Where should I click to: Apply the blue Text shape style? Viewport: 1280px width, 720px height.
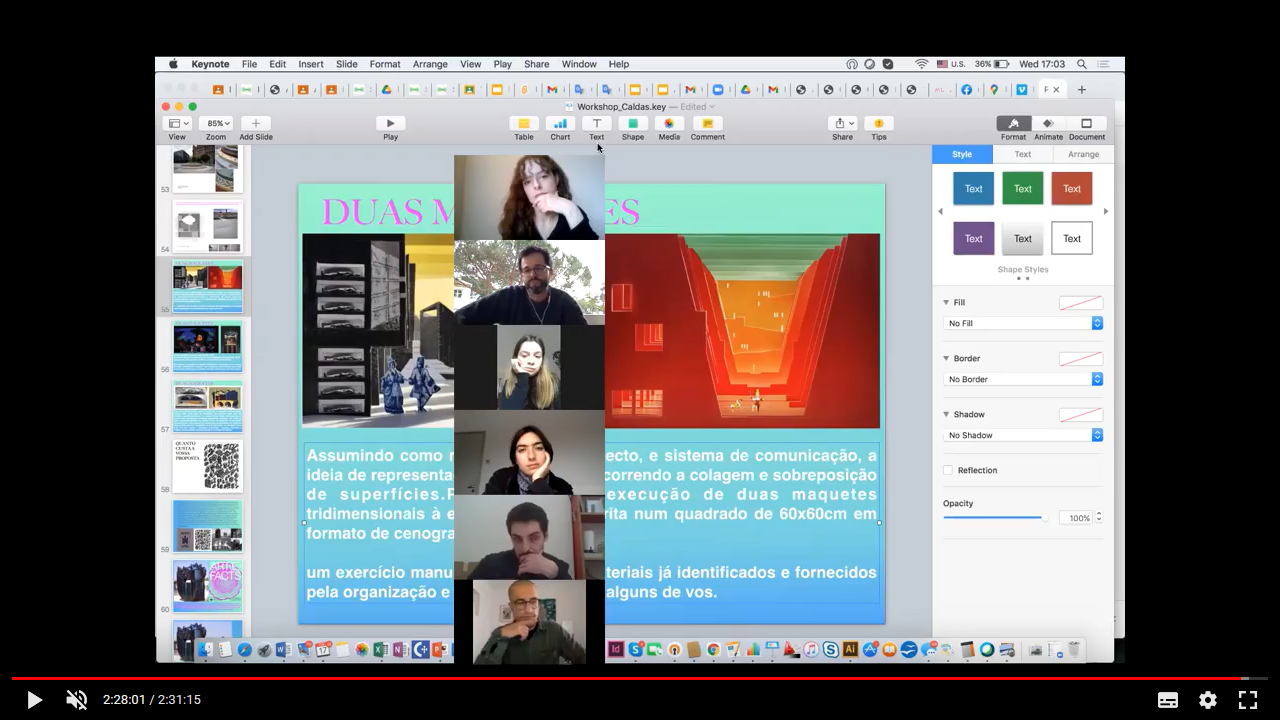point(973,189)
